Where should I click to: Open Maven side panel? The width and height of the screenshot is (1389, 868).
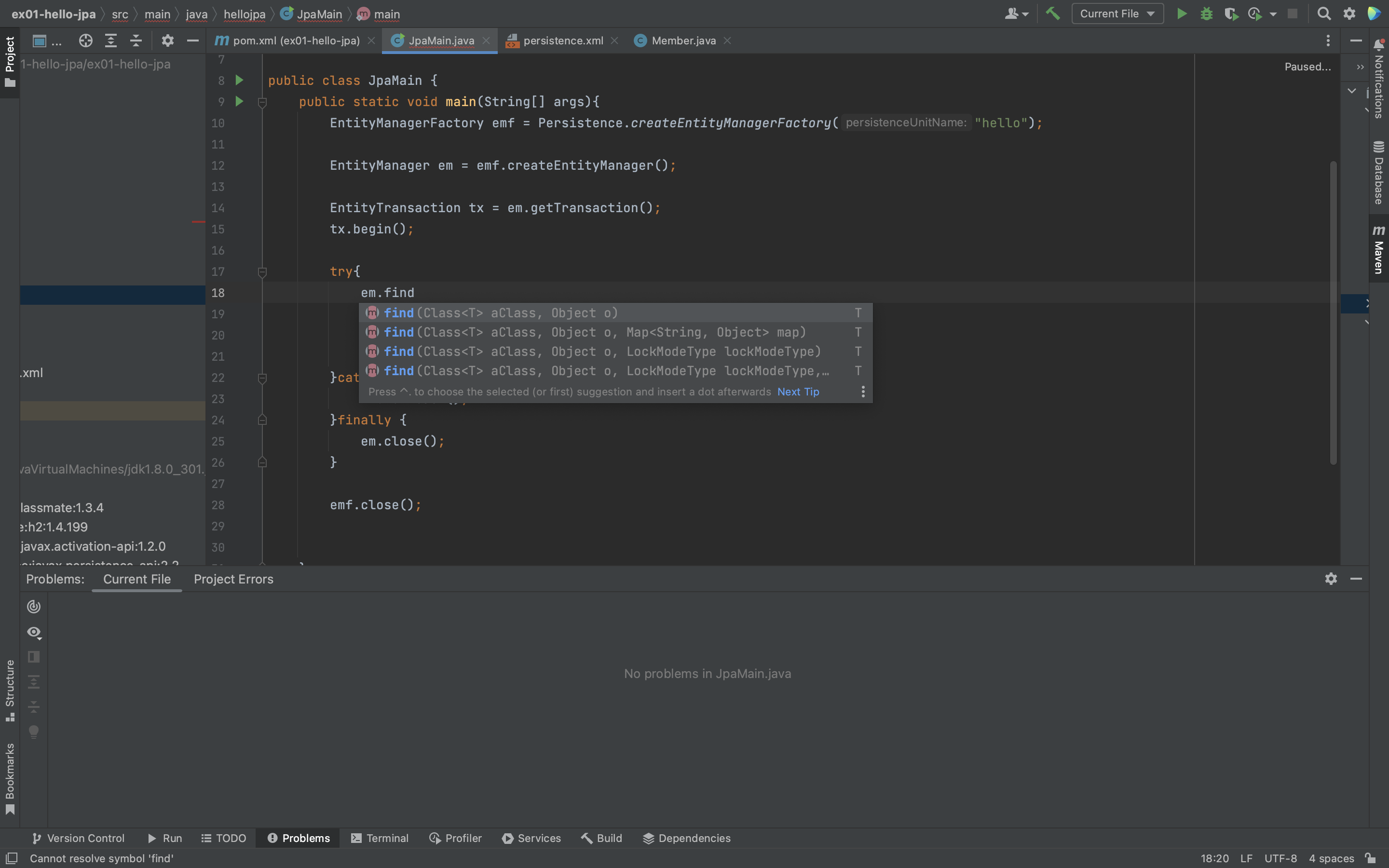tap(1378, 249)
